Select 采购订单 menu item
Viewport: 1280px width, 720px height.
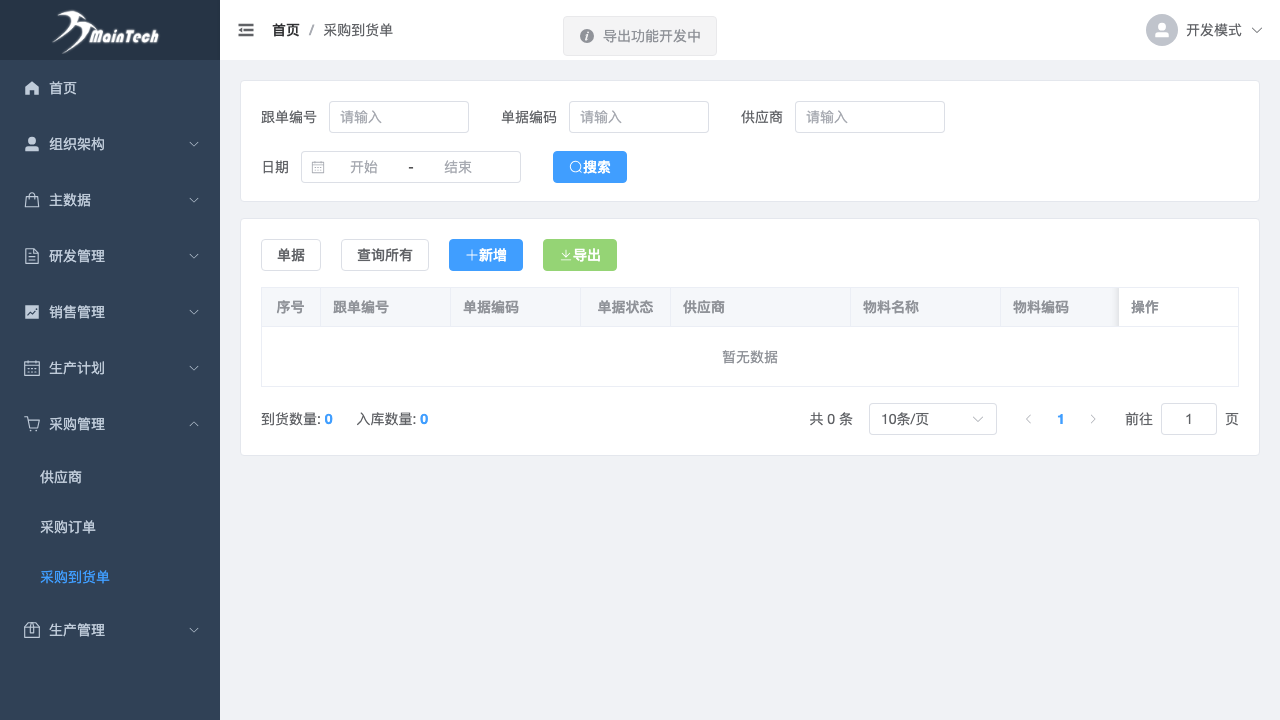point(68,527)
